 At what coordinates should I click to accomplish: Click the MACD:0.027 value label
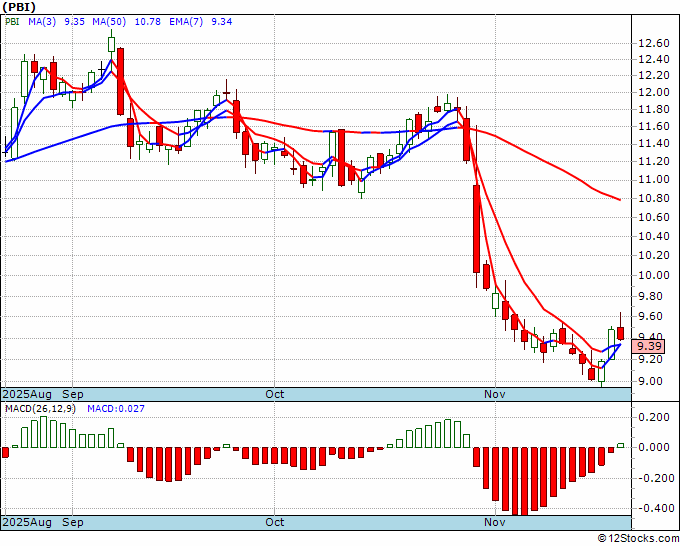pyautogui.click(x=116, y=409)
